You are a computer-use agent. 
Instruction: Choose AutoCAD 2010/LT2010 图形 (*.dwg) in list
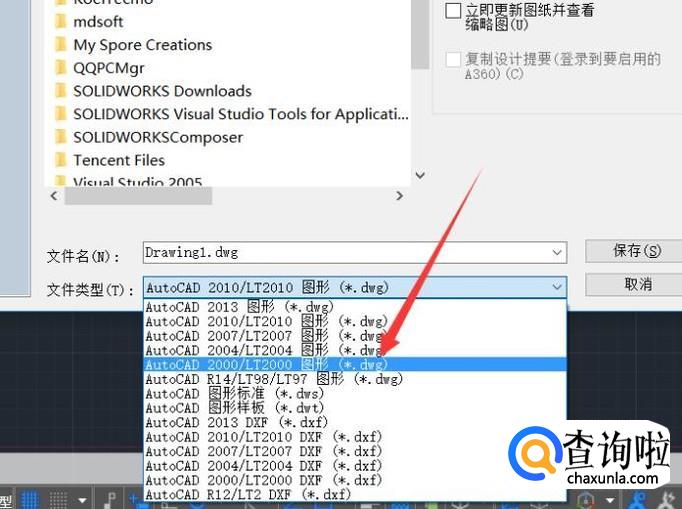pos(355,321)
